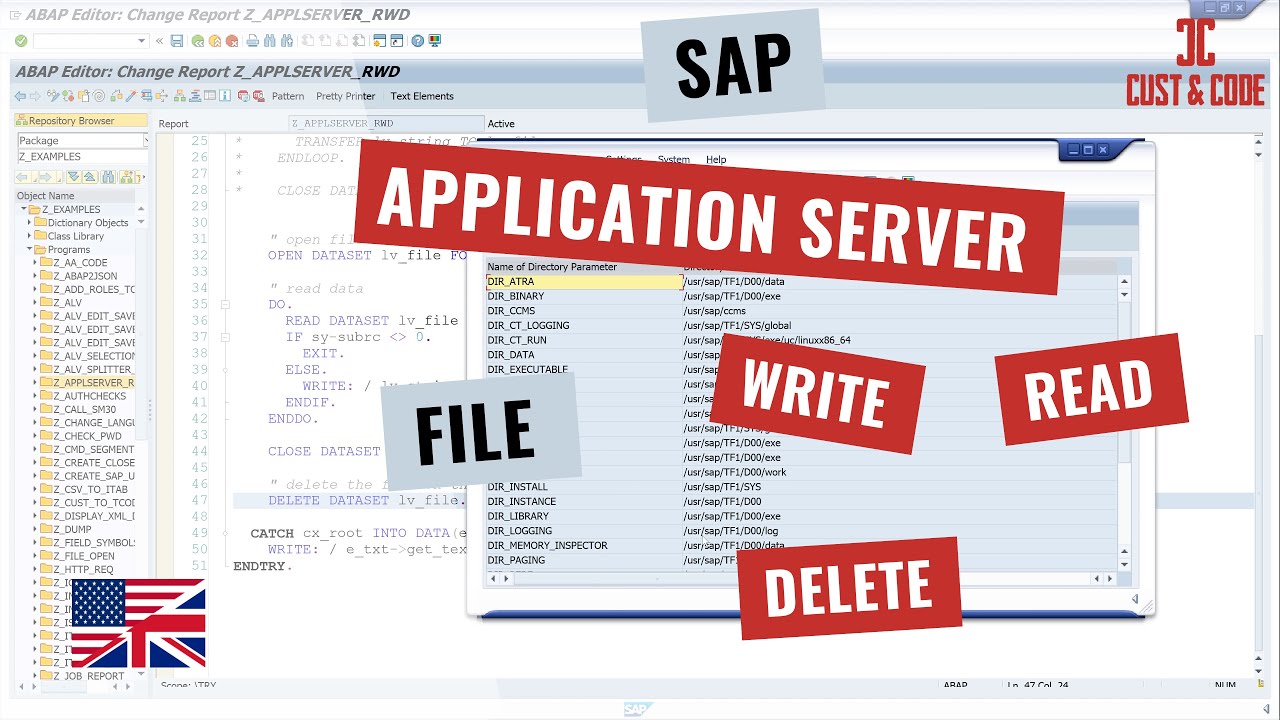This screenshot has width=1280, height=720.
Task: Click the Activate magic wand icon
Action: (x=131, y=96)
